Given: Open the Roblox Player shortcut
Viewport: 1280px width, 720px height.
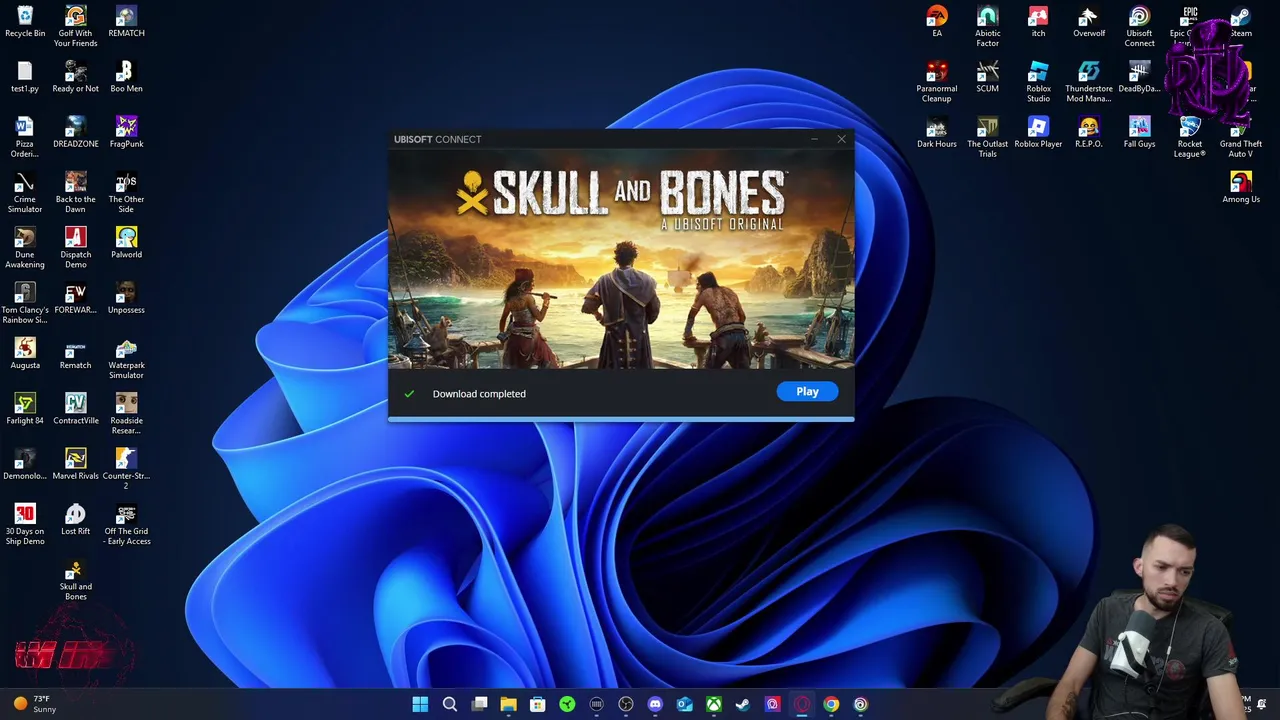Looking at the screenshot, I should [1038, 132].
